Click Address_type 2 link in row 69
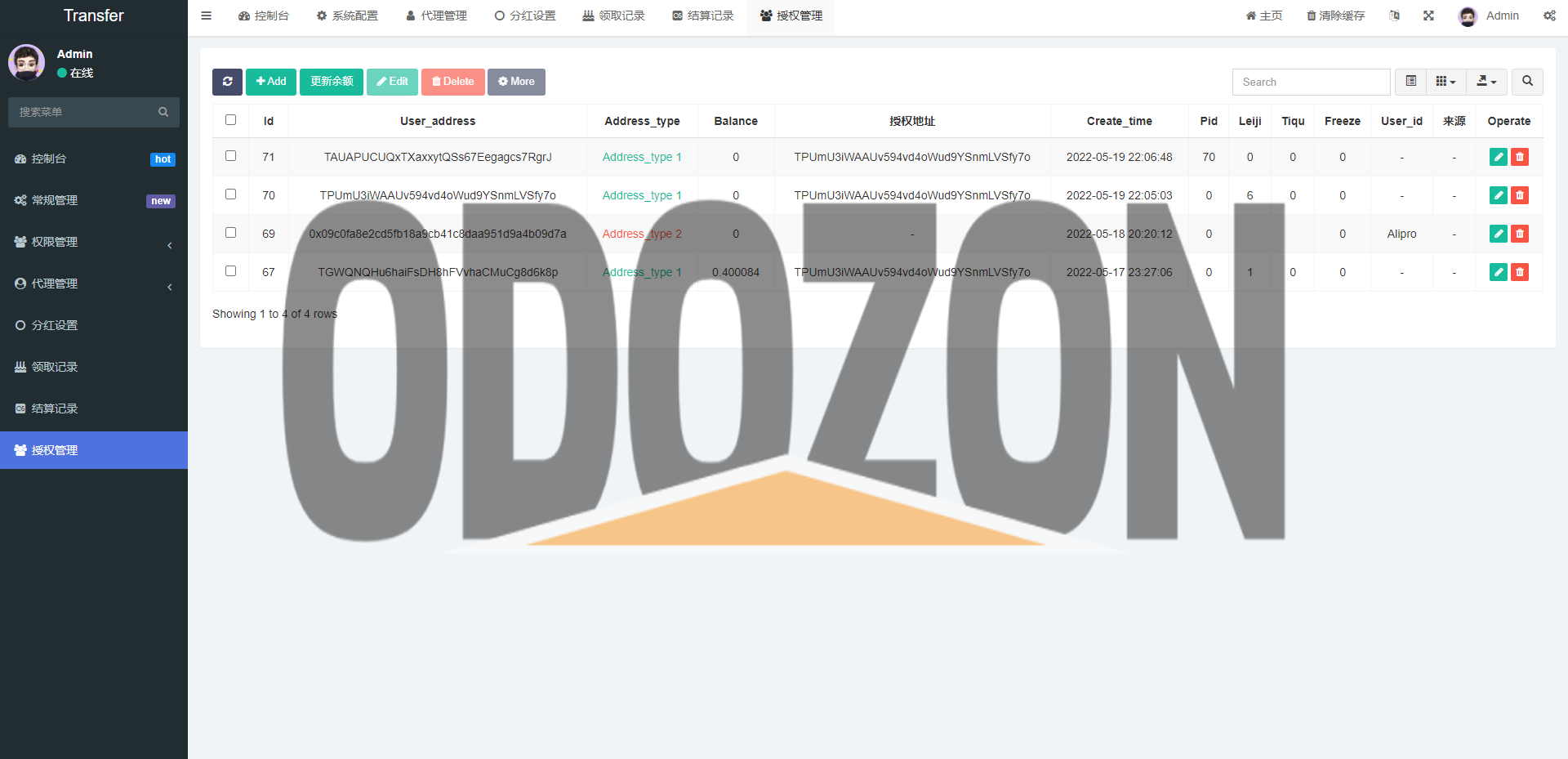The width and height of the screenshot is (1568, 759). pyautogui.click(x=642, y=234)
